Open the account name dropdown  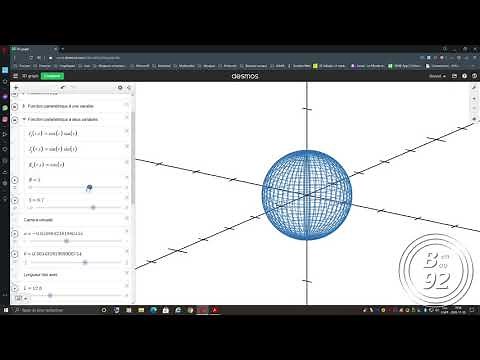tap(437, 76)
